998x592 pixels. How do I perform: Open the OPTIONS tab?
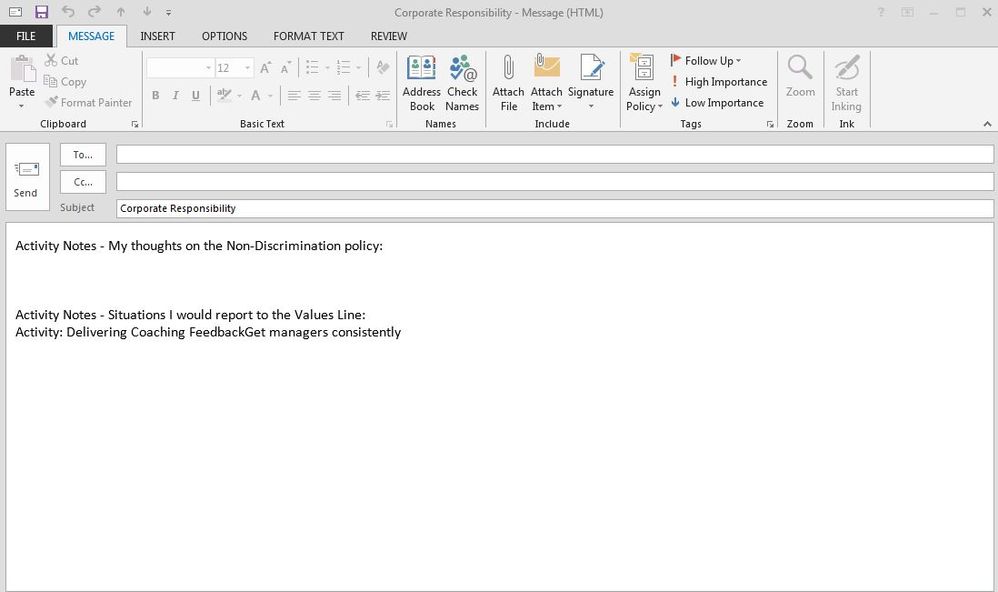(224, 36)
